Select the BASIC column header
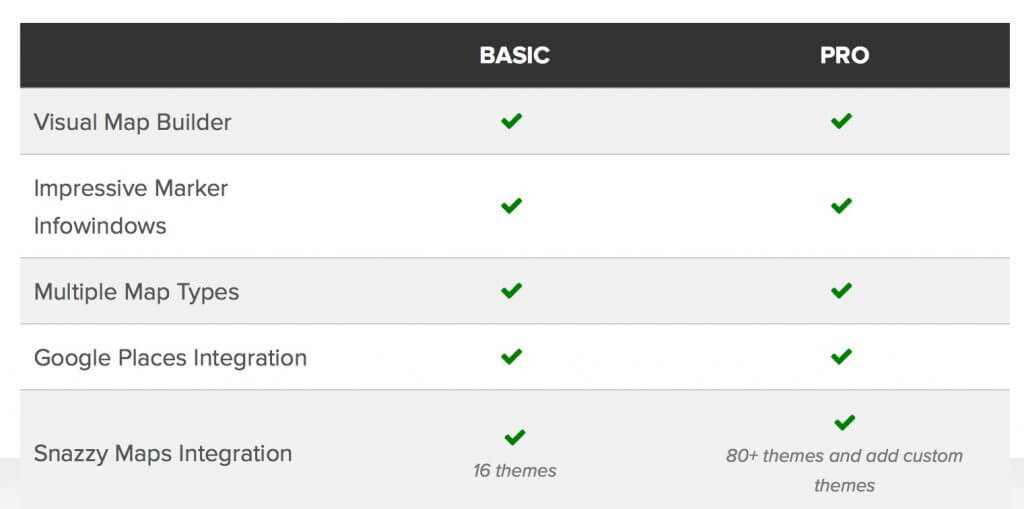 (515, 56)
